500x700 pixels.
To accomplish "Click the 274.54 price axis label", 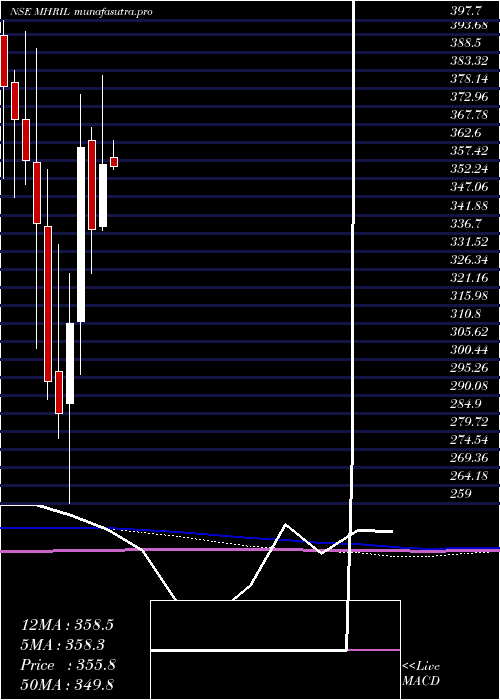I will point(469,440).
